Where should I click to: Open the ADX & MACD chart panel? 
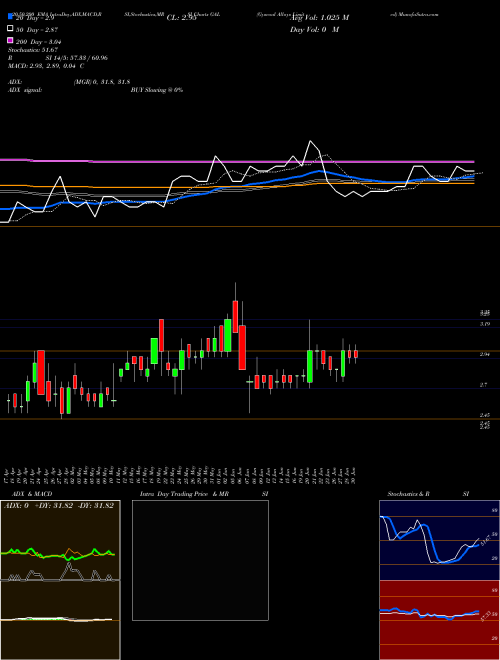pos(60,580)
